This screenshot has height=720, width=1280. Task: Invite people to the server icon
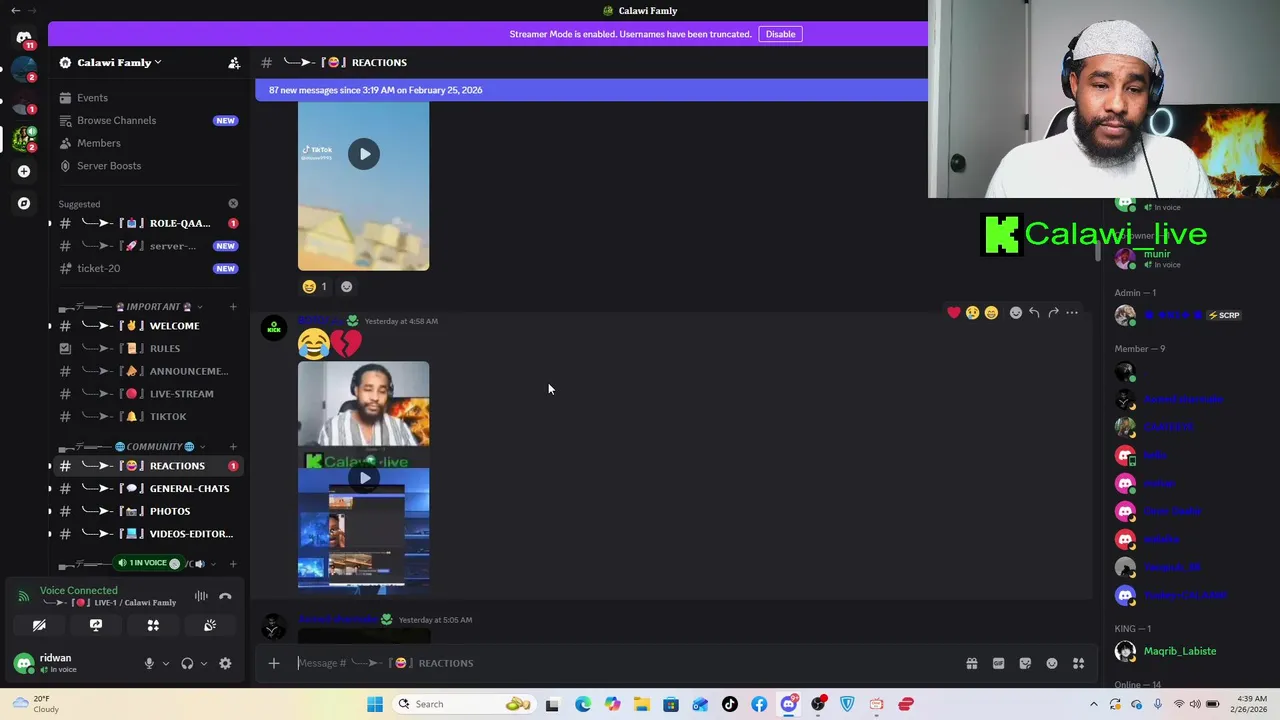click(234, 62)
